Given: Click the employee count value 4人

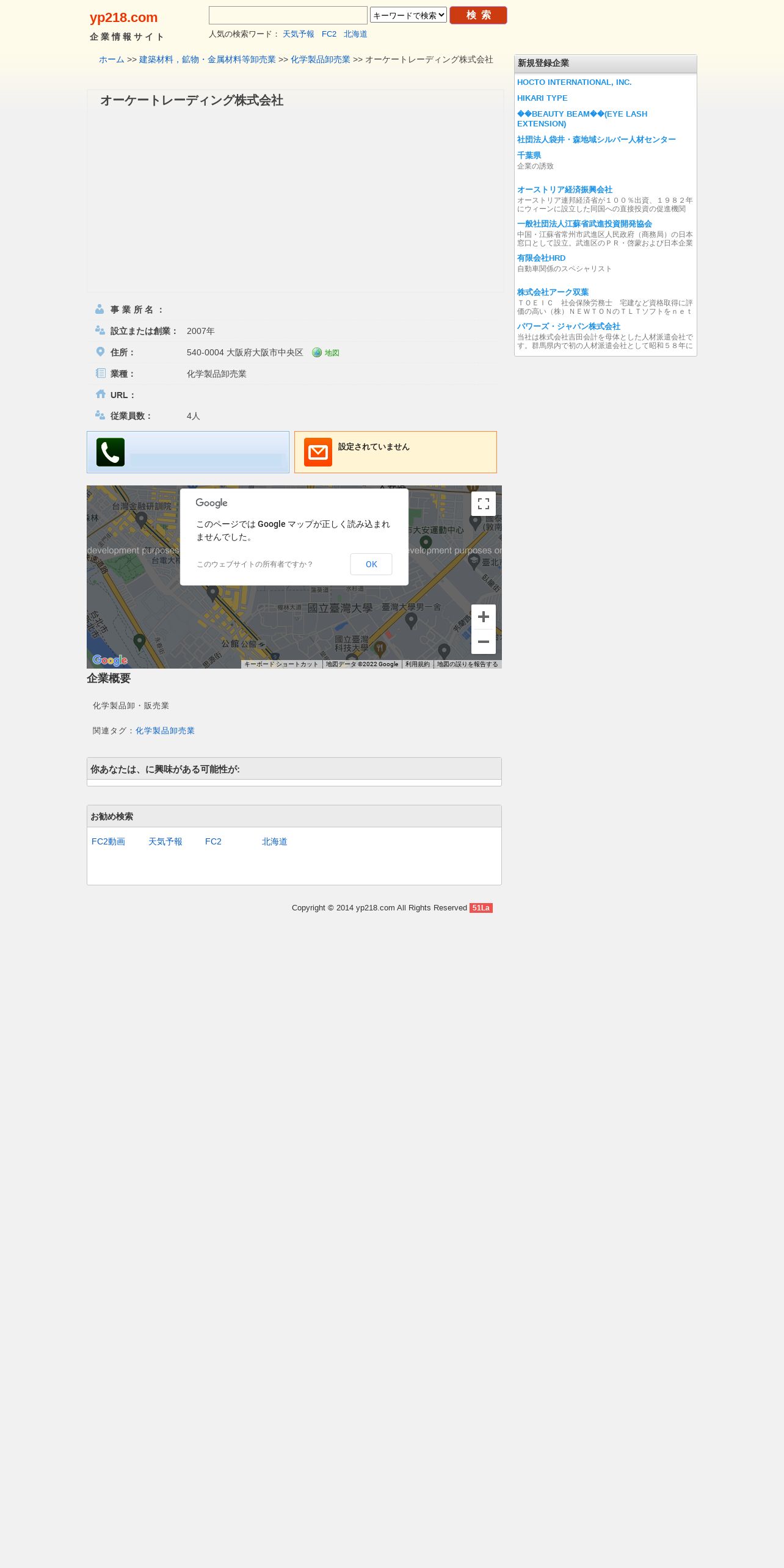Looking at the screenshot, I should click(194, 416).
